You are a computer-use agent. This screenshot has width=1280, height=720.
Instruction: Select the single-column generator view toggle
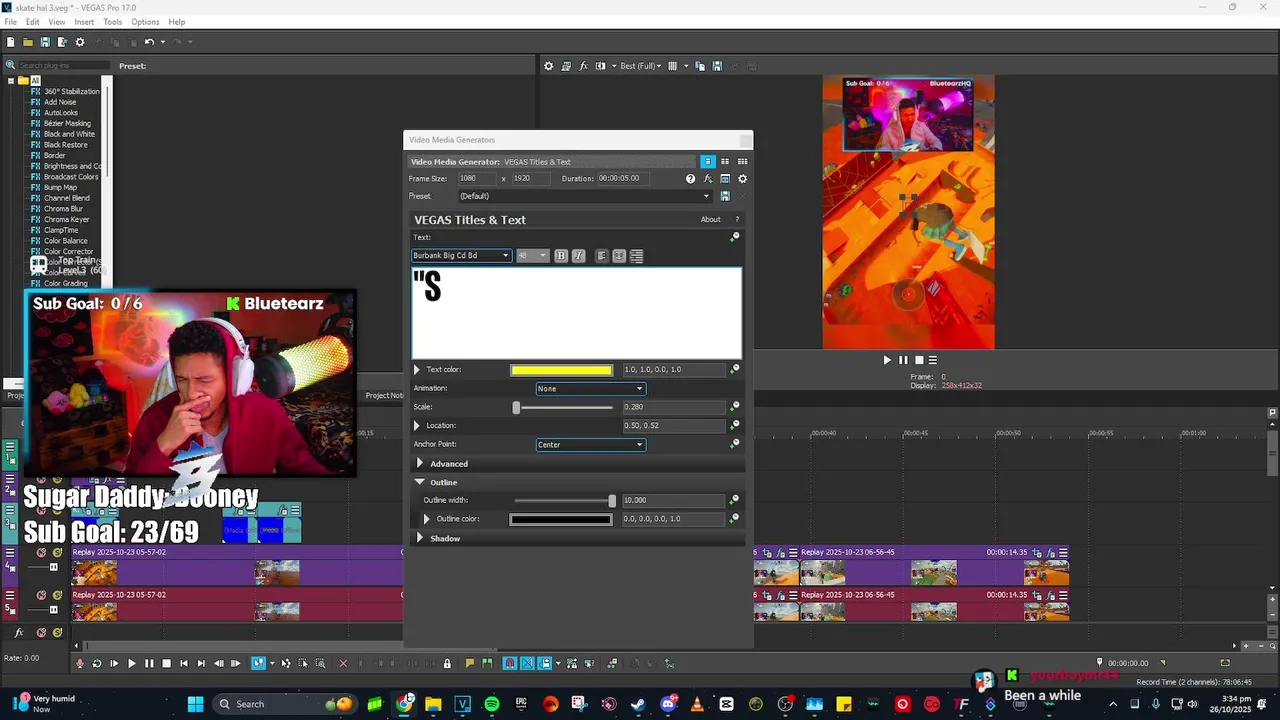click(707, 161)
